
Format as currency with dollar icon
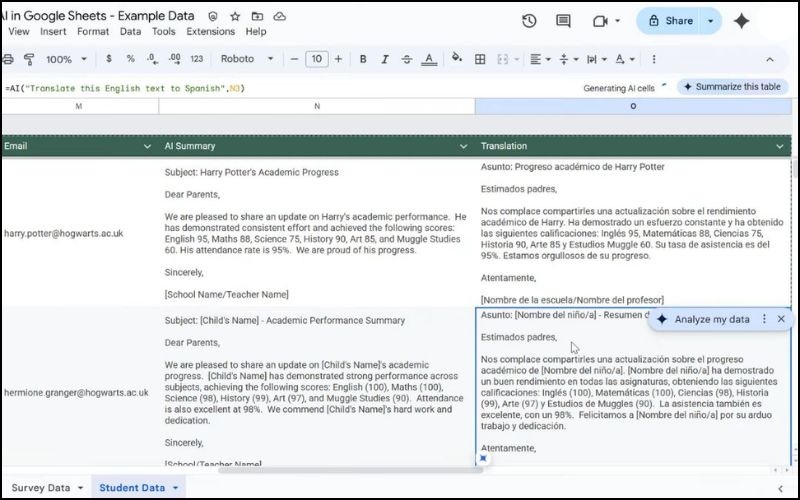coord(108,59)
